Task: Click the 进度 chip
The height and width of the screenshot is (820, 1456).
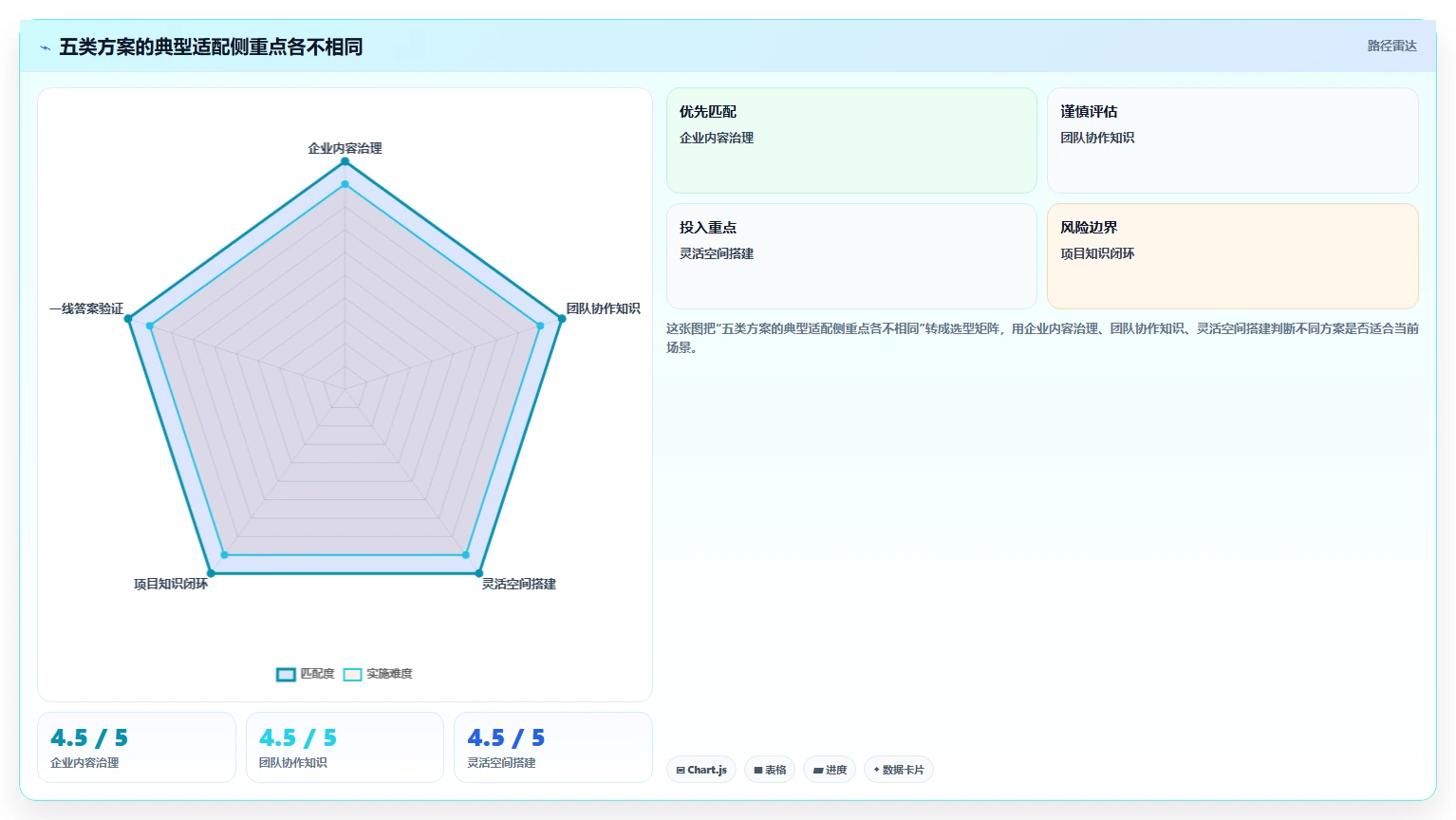Action: [830, 770]
